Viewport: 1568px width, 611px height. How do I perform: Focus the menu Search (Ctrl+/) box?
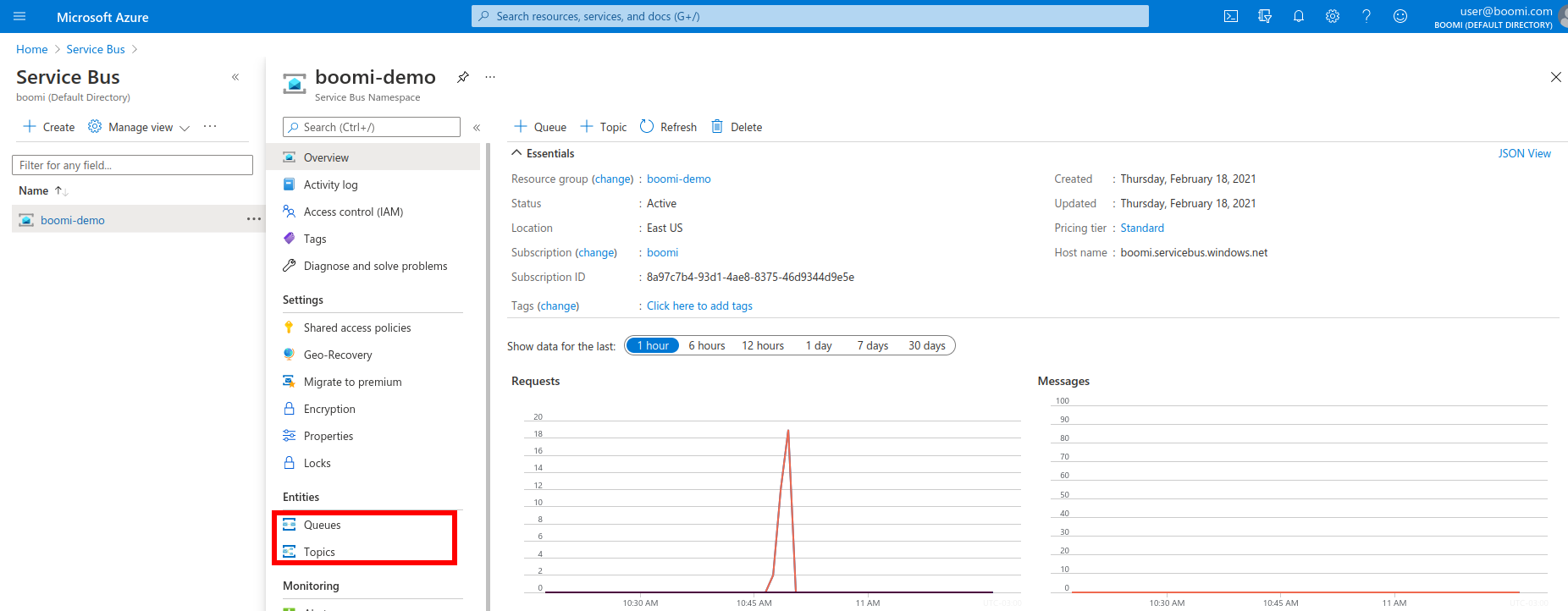click(x=371, y=127)
